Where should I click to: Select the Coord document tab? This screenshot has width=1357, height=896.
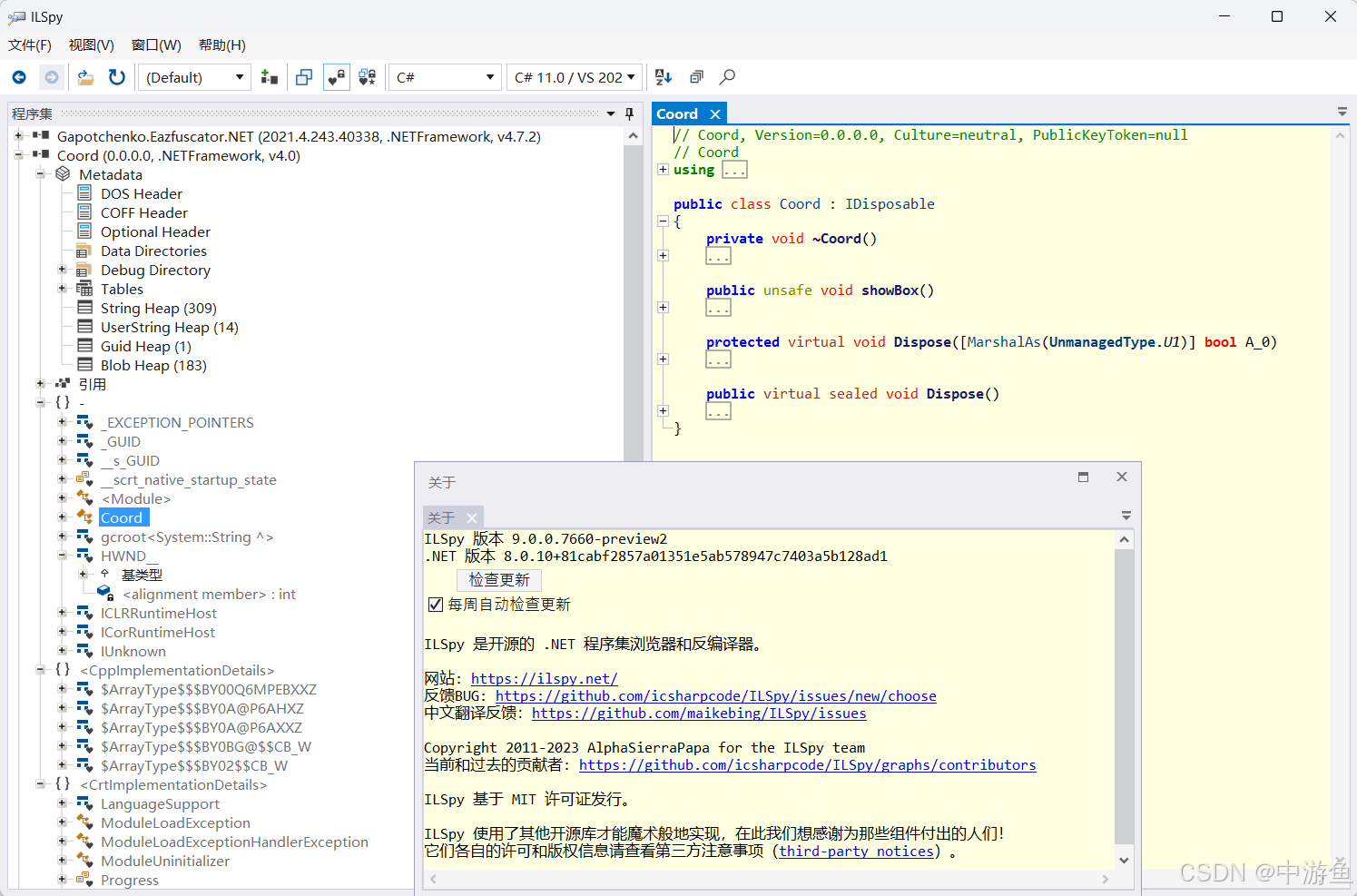coord(677,113)
